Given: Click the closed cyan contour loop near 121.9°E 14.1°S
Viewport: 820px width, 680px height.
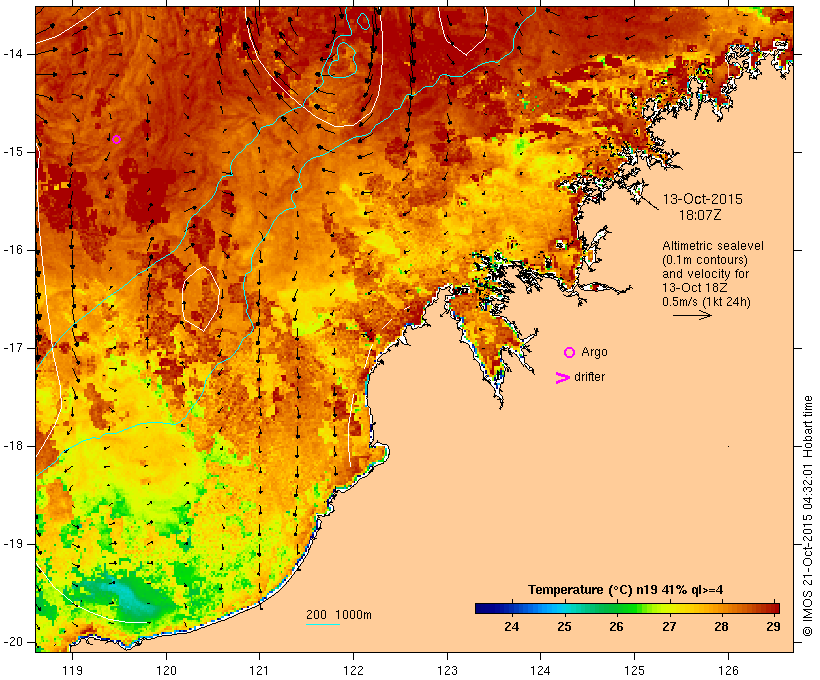Looking at the screenshot, I should click(x=343, y=61).
